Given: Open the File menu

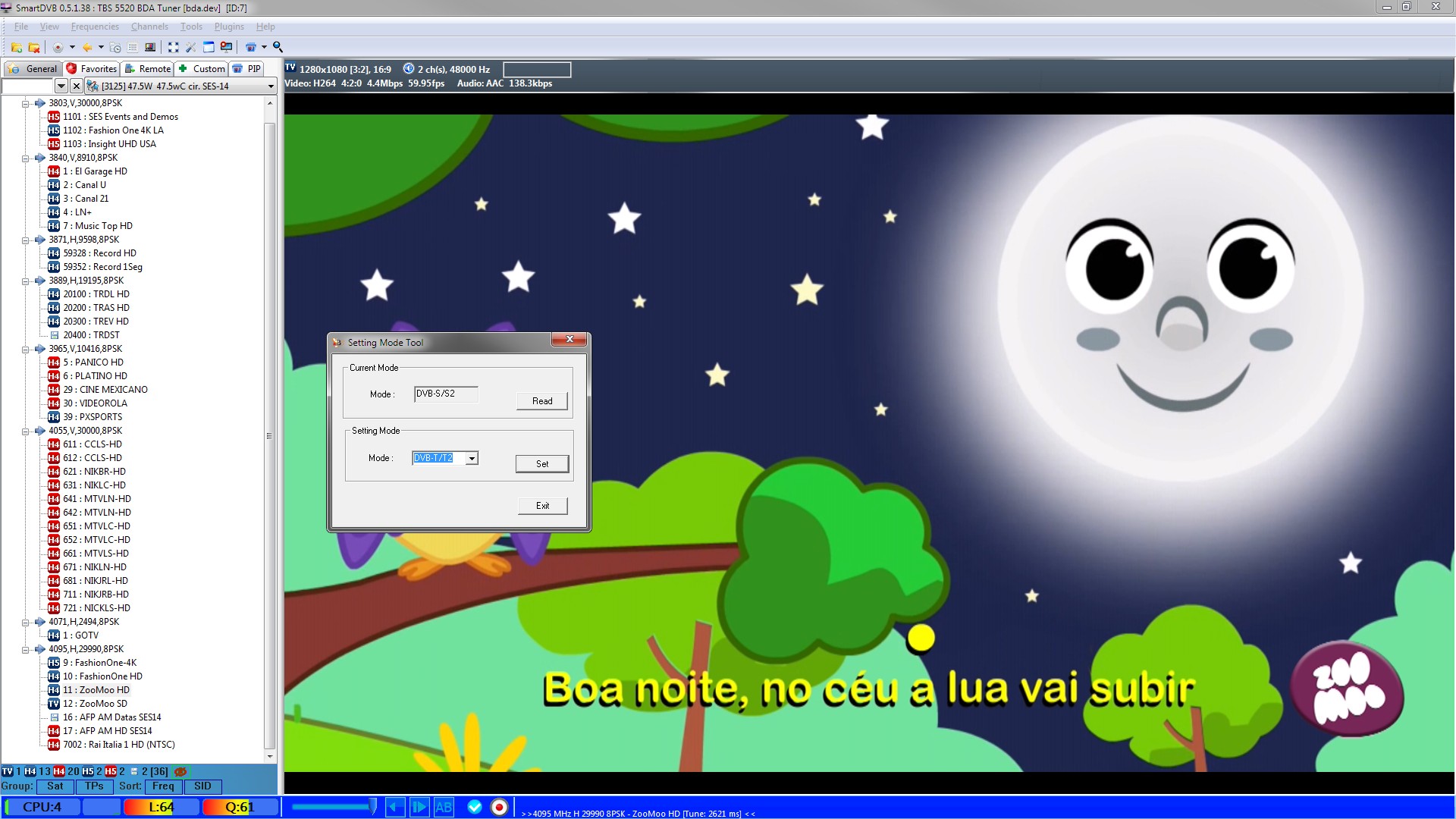Looking at the screenshot, I should pyautogui.click(x=21, y=27).
